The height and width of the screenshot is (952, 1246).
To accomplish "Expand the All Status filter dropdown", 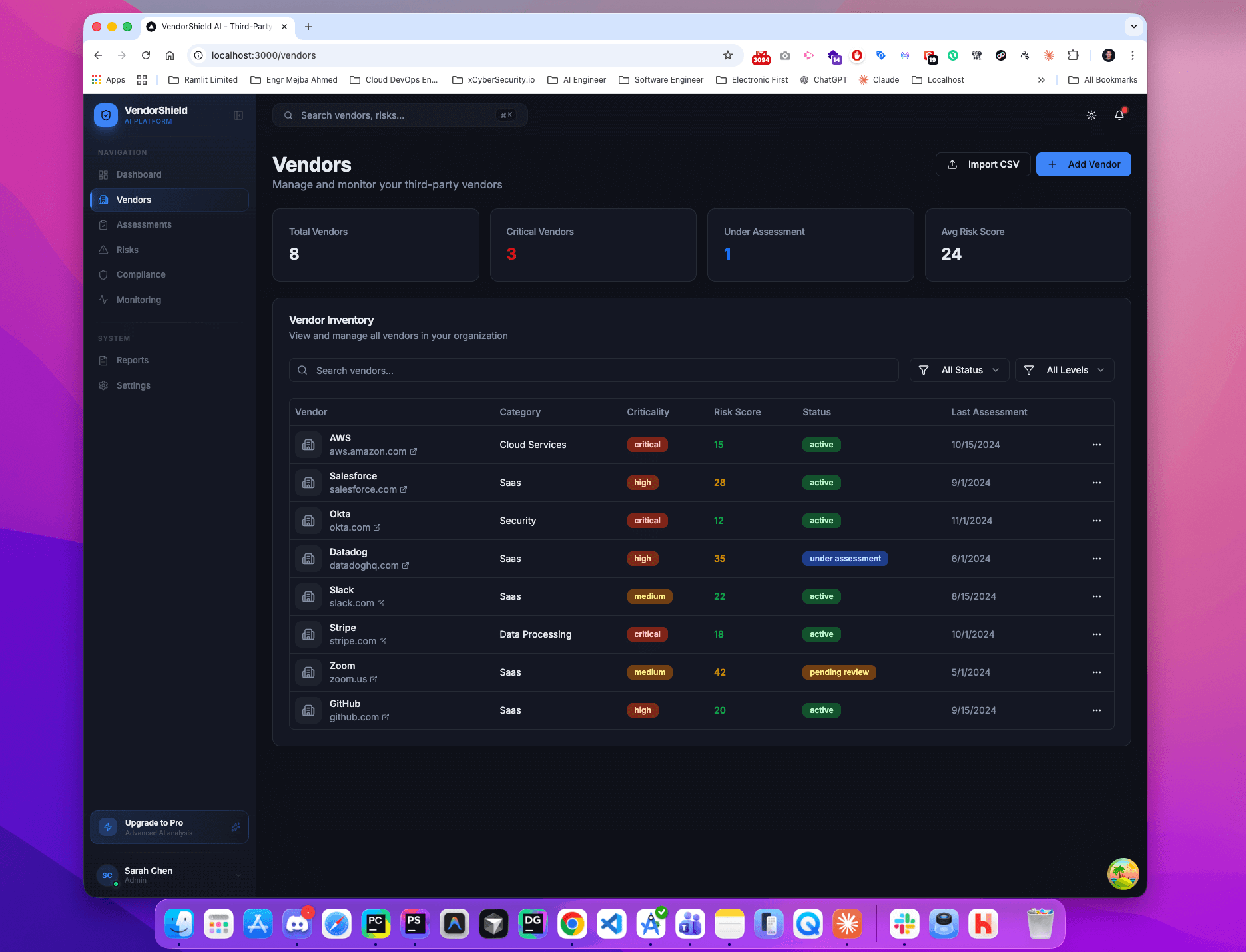I will [x=959, y=370].
